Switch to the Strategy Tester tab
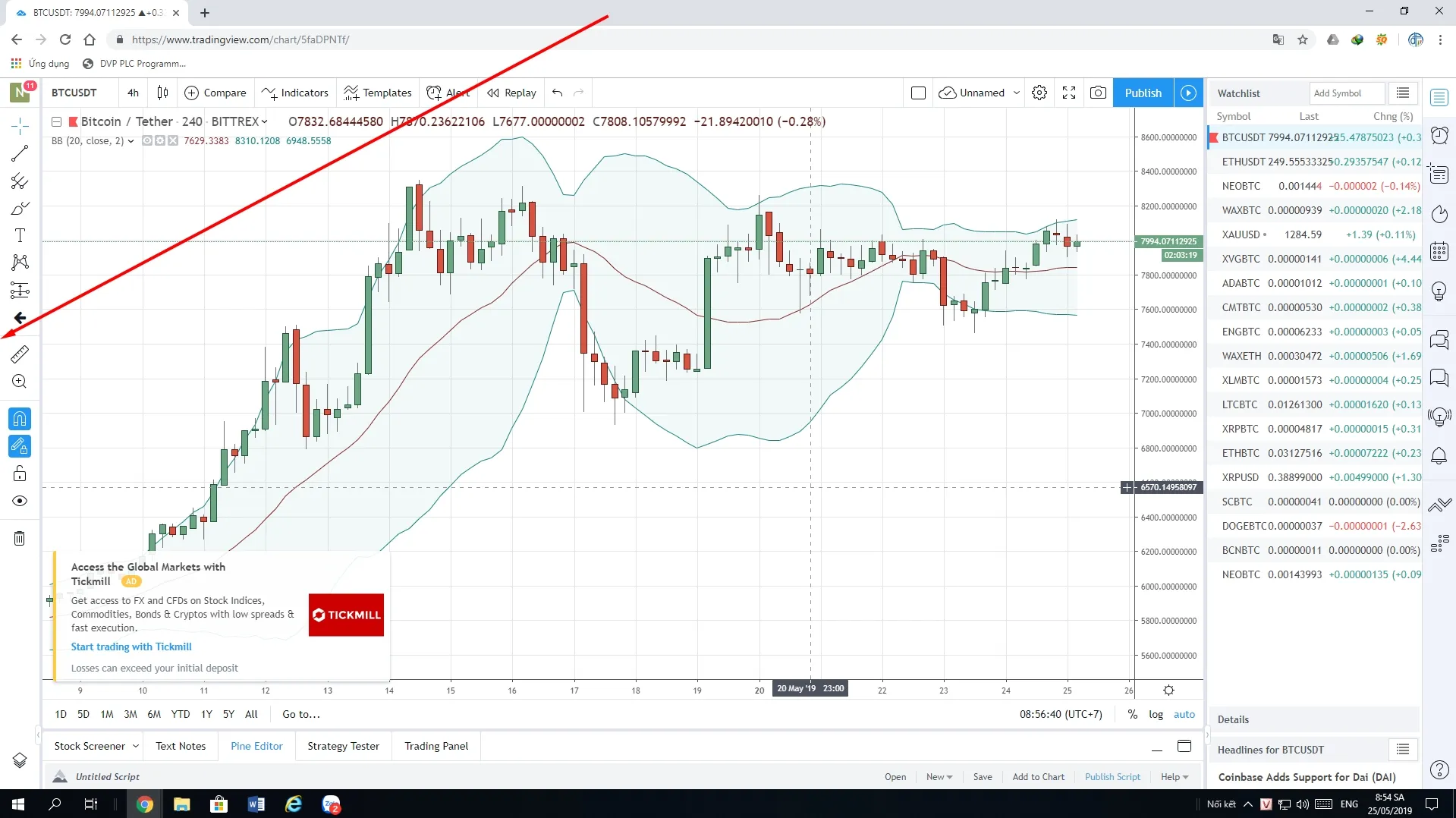The height and width of the screenshot is (818, 1456). click(343, 746)
